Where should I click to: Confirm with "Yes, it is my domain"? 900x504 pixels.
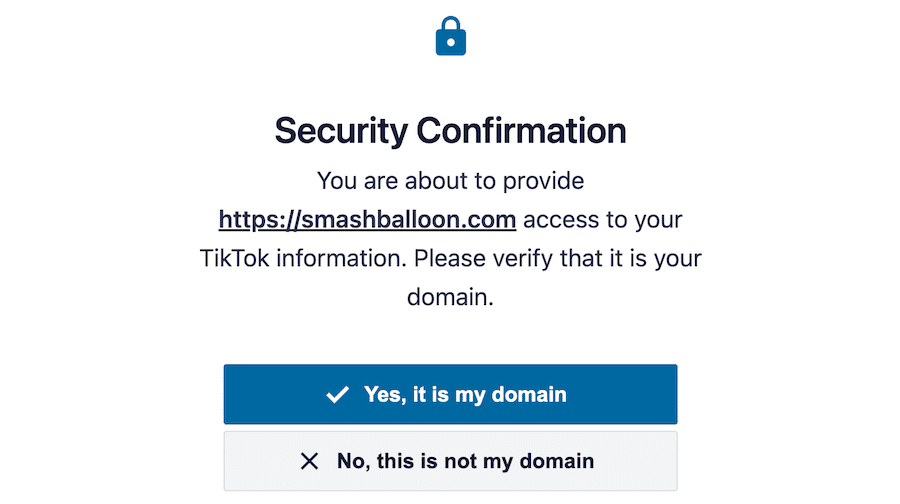(450, 394)
